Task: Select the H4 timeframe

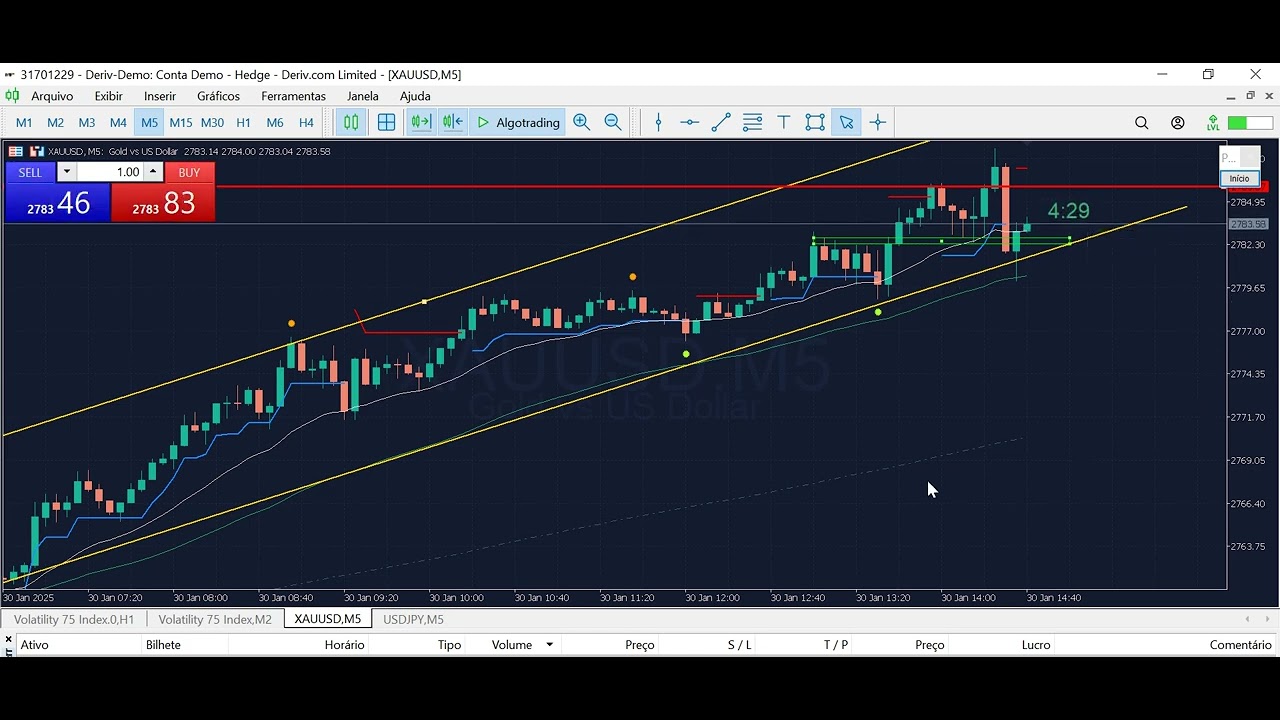Action: tap(306, 122)
